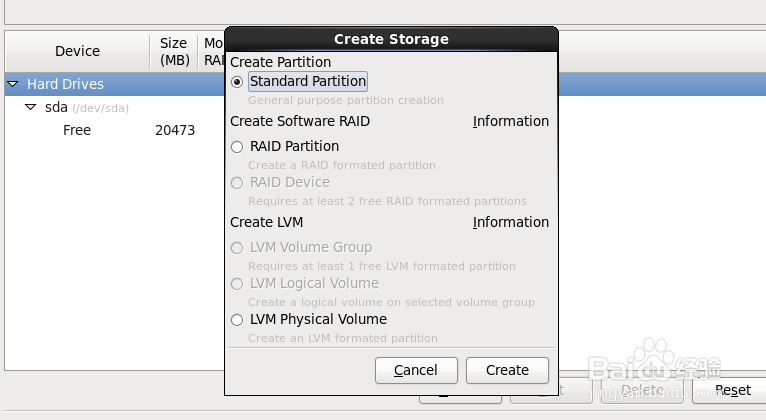Choose the LVM Physical Volume option
Image resolution: width=766 pixels, height=420 pixels.
tap(237, 320)
